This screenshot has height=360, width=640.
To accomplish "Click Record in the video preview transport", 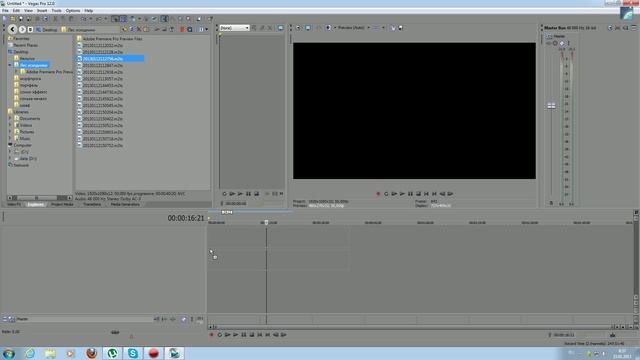I will [378, 194].
